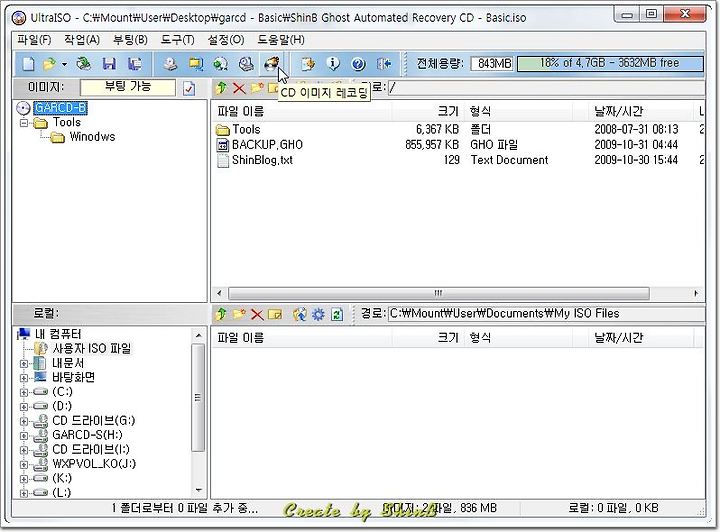Viewport: 720px width, 532px height.
Task: Click the Make CD image toolbar icon
Action: (x=170, y=64)
